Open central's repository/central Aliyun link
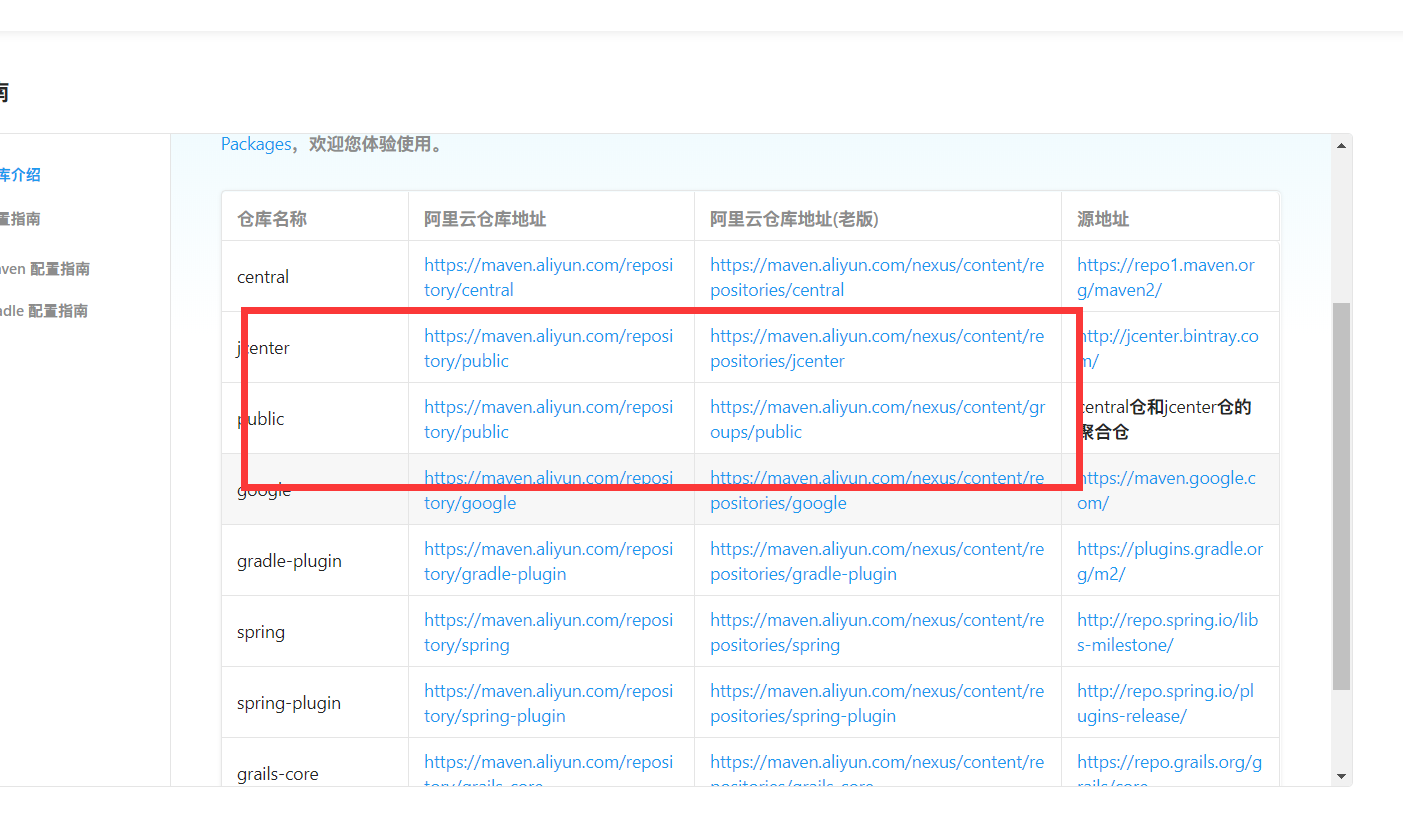1403x829 pixels. click(548, 277)
